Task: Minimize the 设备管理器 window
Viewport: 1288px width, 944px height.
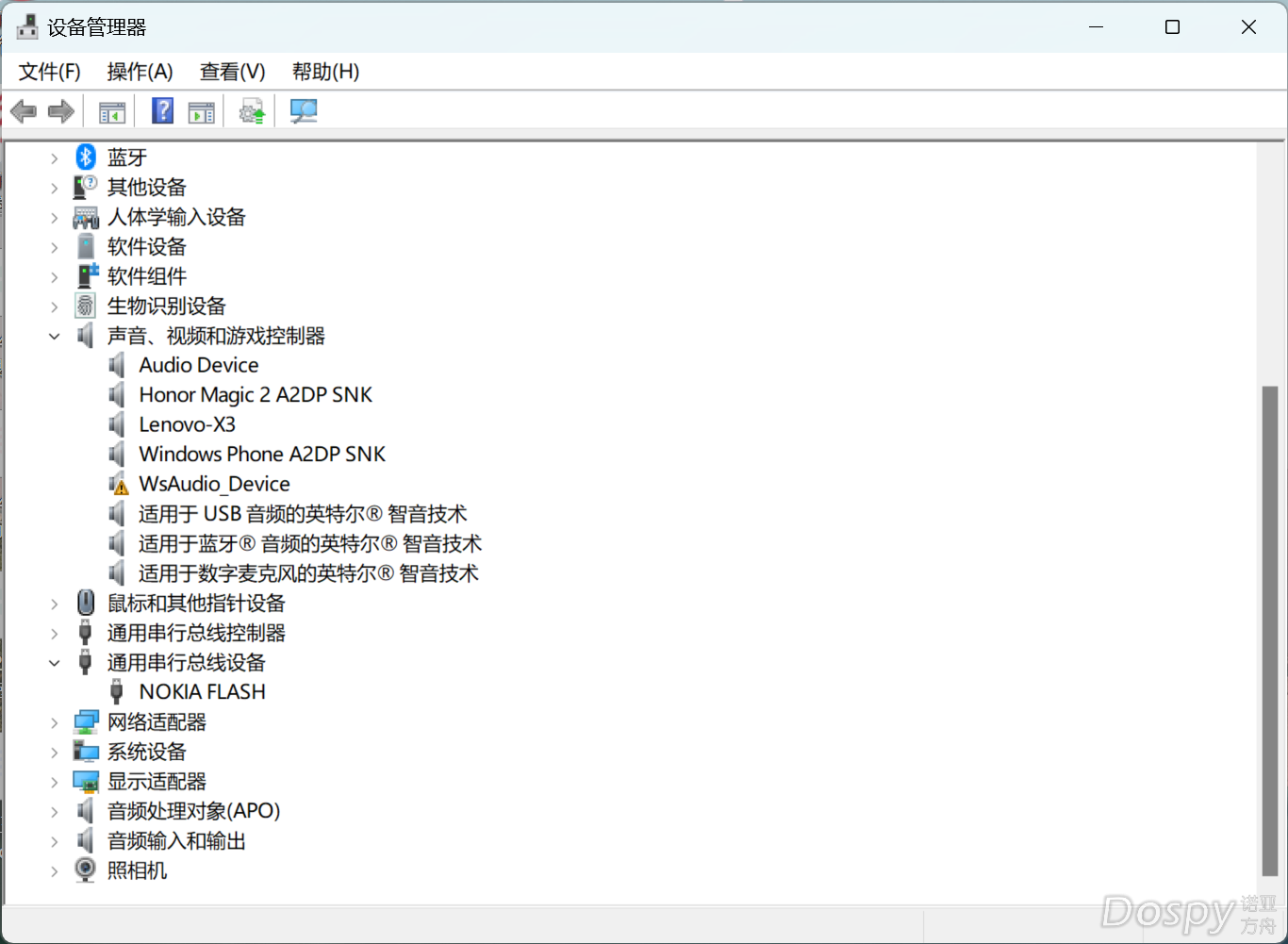Action: tap(1096, 26)
